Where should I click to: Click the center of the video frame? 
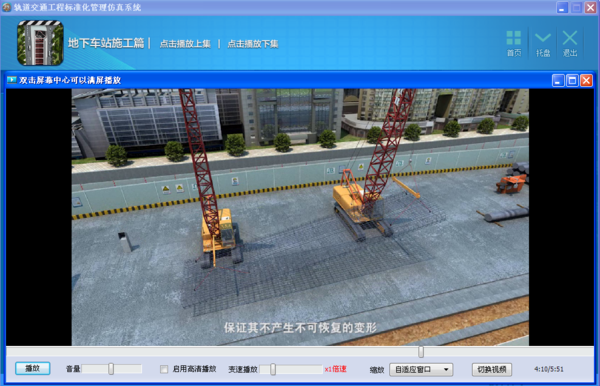300,217
